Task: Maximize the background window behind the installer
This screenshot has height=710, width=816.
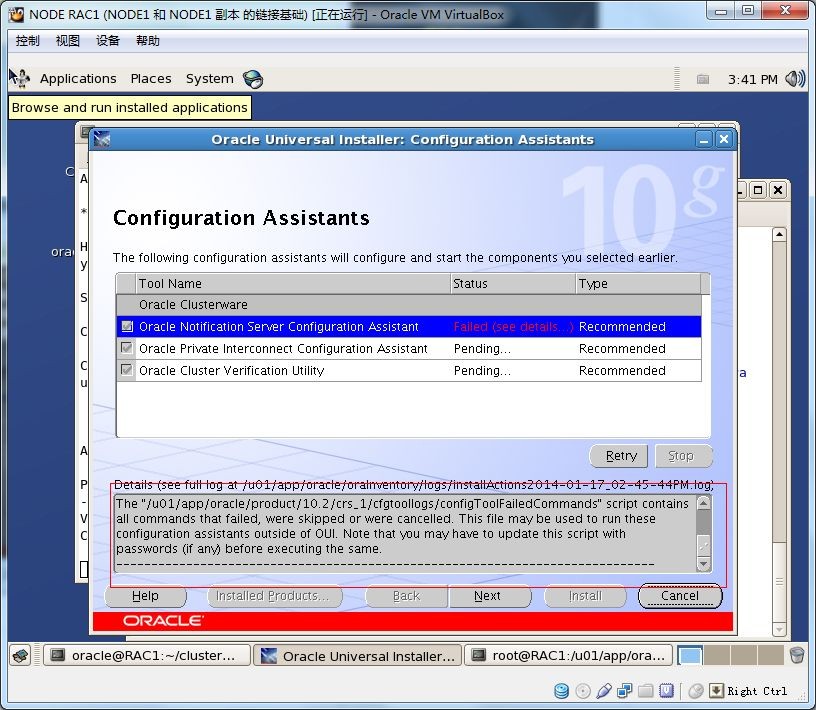Action: coord(758,190)
